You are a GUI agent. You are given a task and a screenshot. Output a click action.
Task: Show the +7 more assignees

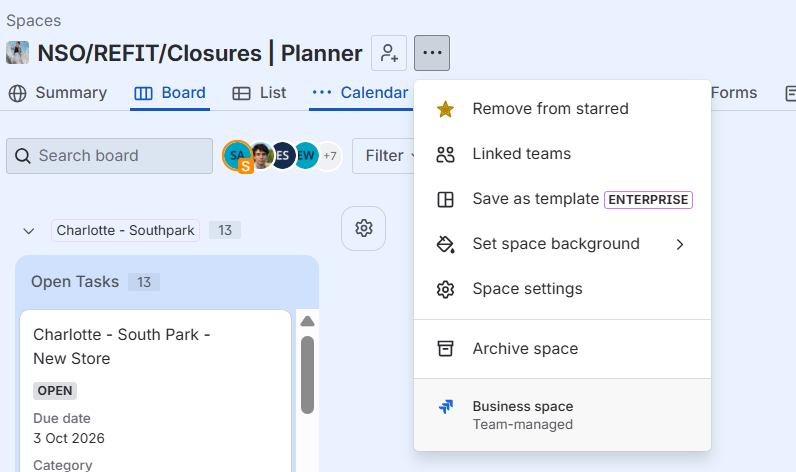point(329,156)
